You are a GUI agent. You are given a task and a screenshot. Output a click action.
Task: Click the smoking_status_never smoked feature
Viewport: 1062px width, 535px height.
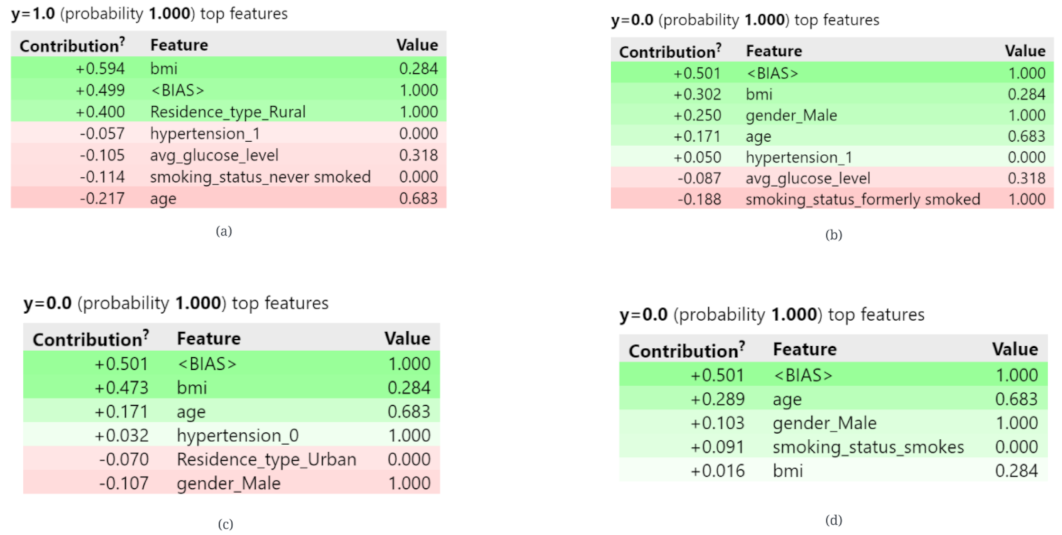click(x=260, y=177)
